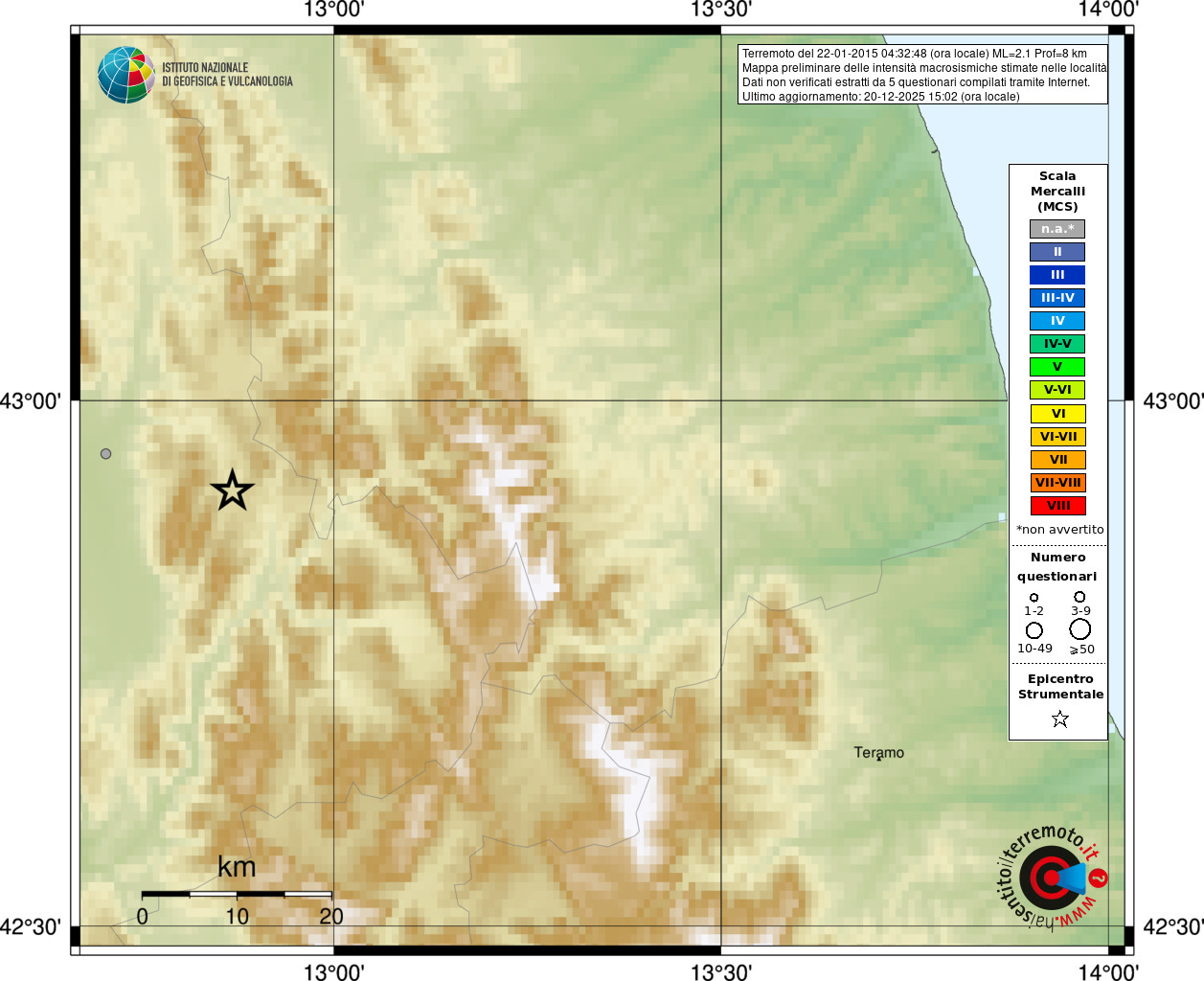Click the 3-9 questionnaires circle symbol
The width and height of the screenshot is (1204, 981).
[1079, 596]
